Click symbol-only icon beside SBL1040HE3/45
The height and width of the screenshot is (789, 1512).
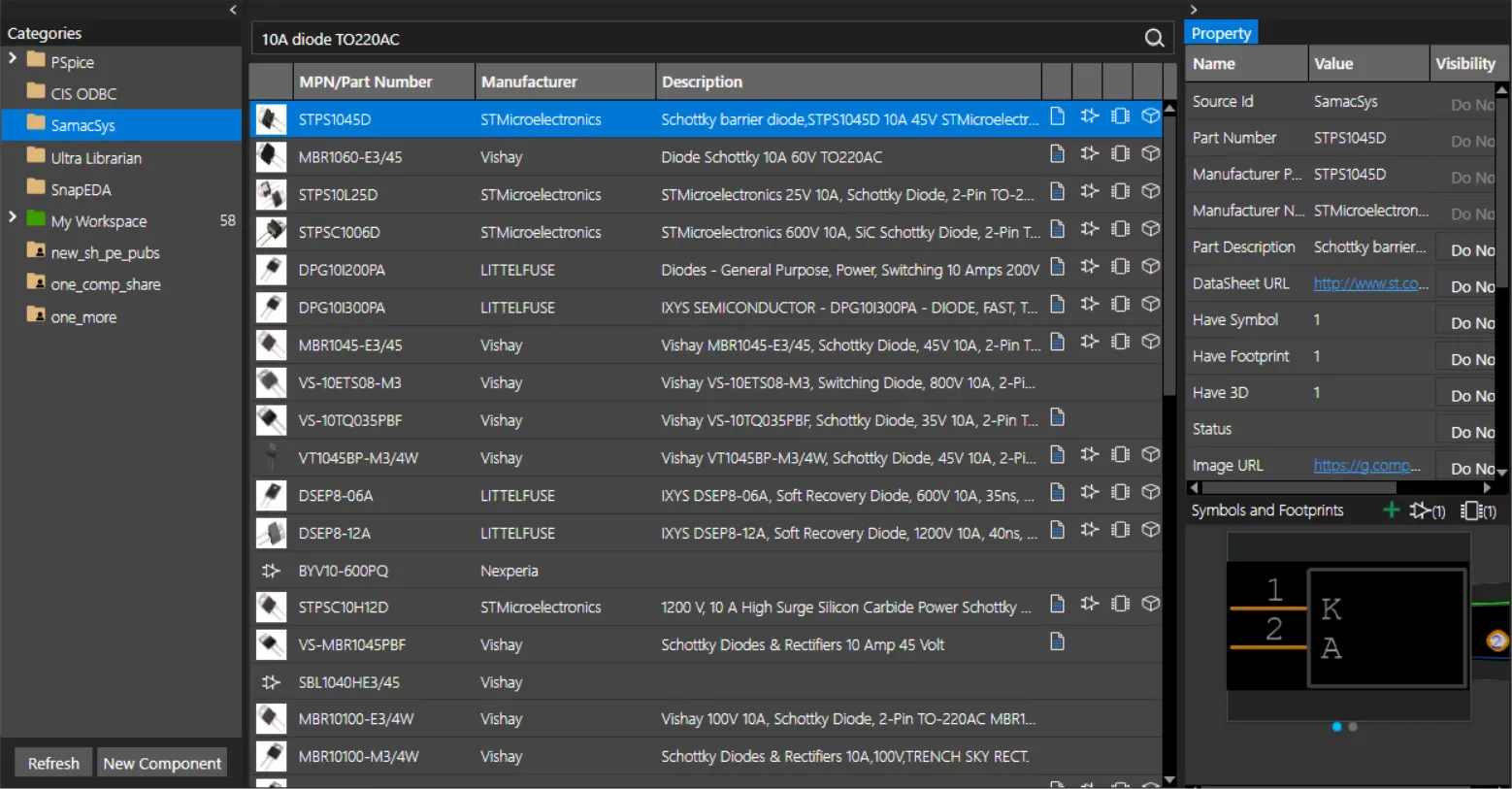tap(271, 682)
